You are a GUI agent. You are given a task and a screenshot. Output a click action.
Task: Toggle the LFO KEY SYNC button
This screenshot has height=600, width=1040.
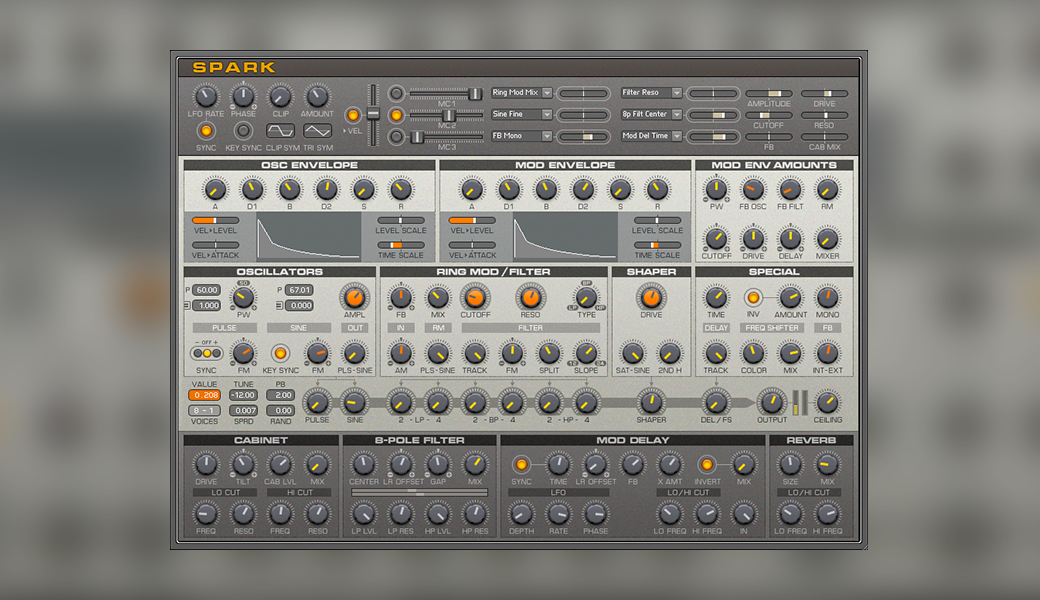coord(243,131)
